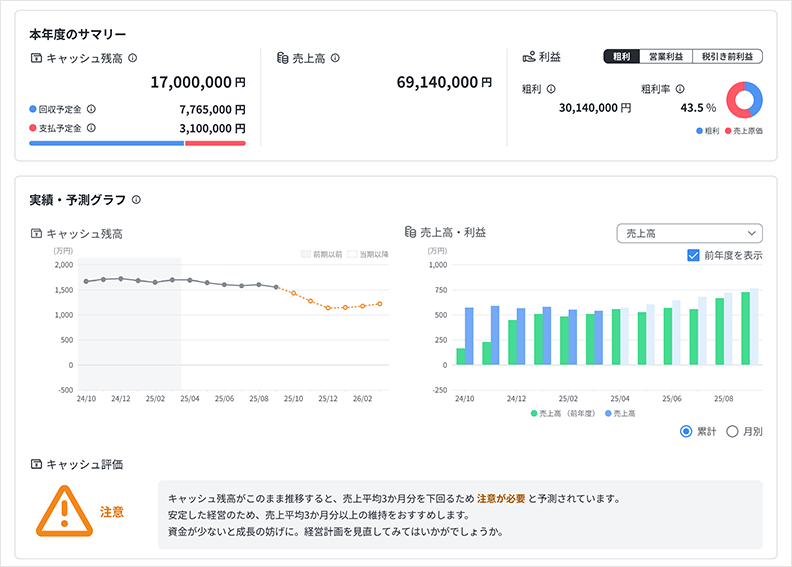
Task: Click the 売上原価 legend dot under donut
Action: click(x=728, y=131)
